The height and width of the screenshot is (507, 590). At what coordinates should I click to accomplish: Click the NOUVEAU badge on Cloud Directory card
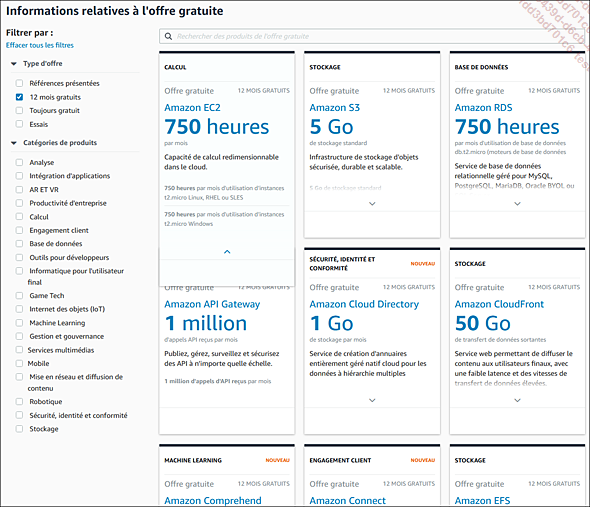point(423,264)
